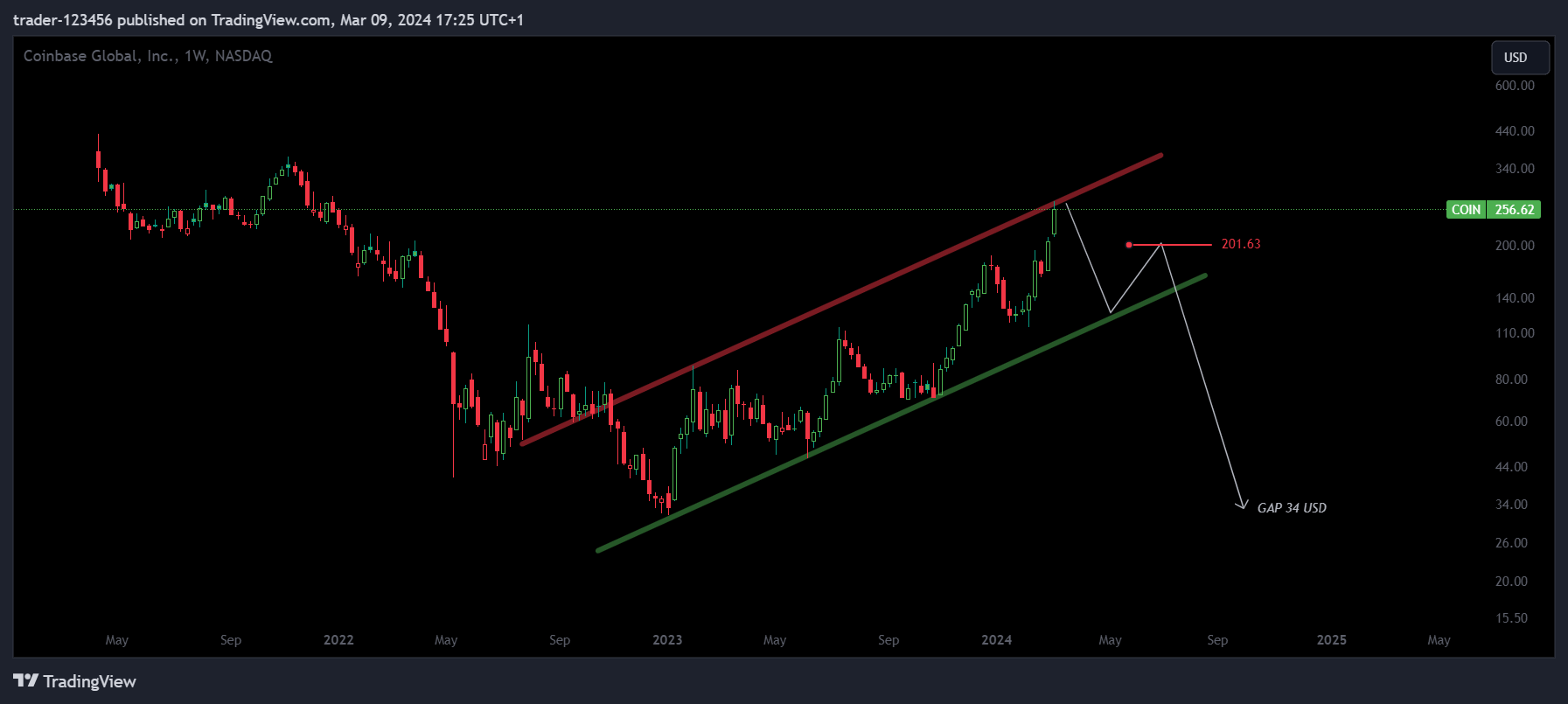Click the 2024 time axis label
Screen dimensions: 1568x704
click(997, 640)
